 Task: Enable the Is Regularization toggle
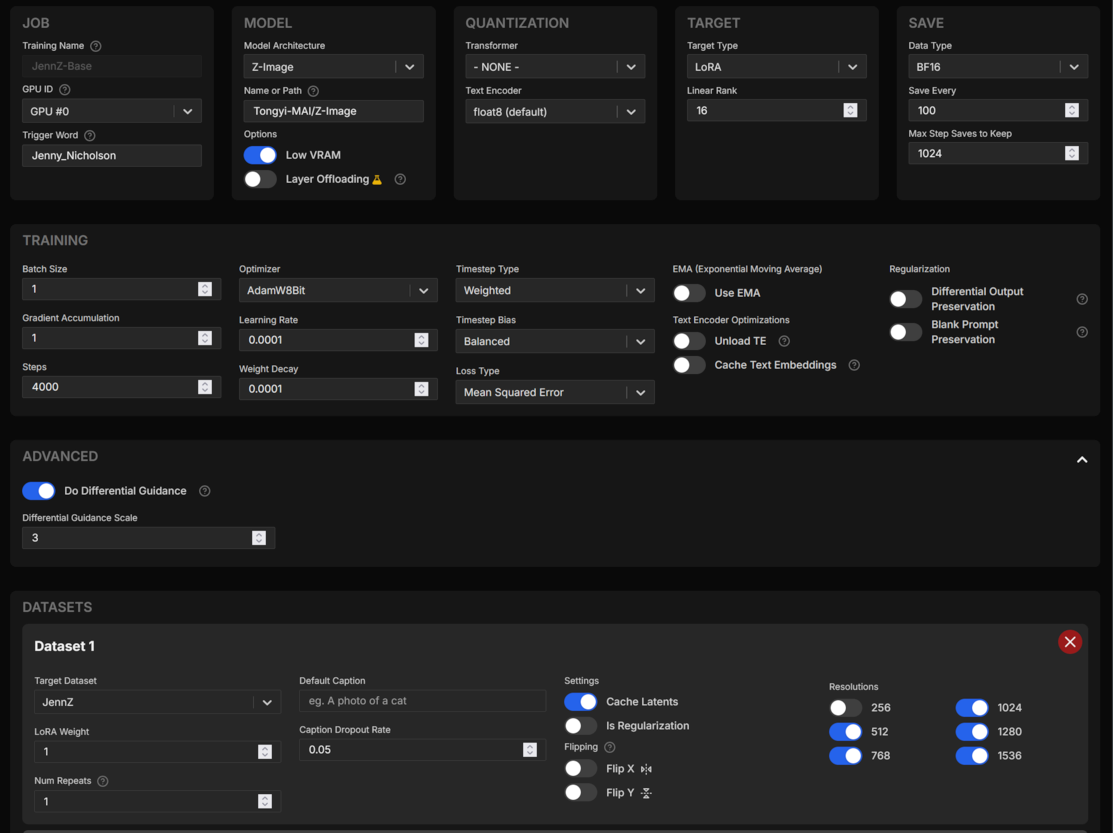(581, 726)
